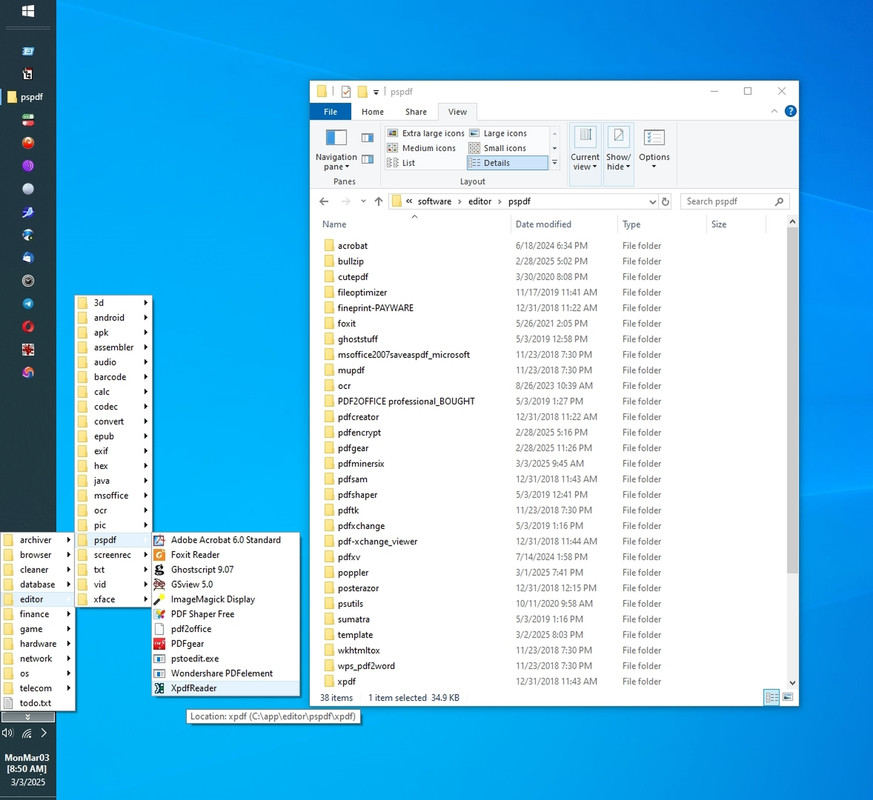The width and height of the screenshot is (873, 800).
Task: Expand the address bar history dropdown
Action: (652, 202)
